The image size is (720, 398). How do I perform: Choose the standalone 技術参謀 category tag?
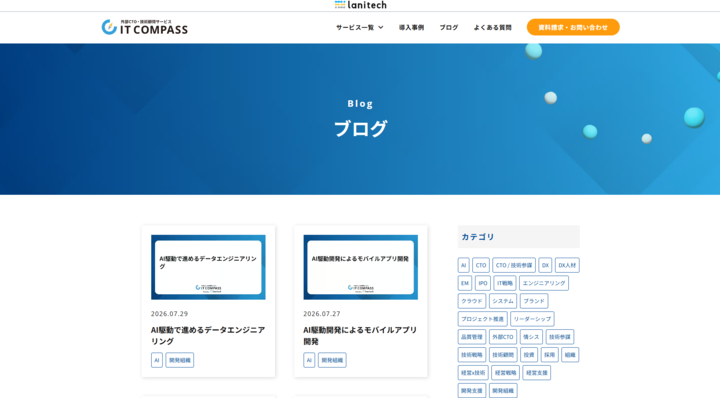click(x=560, y=336)
